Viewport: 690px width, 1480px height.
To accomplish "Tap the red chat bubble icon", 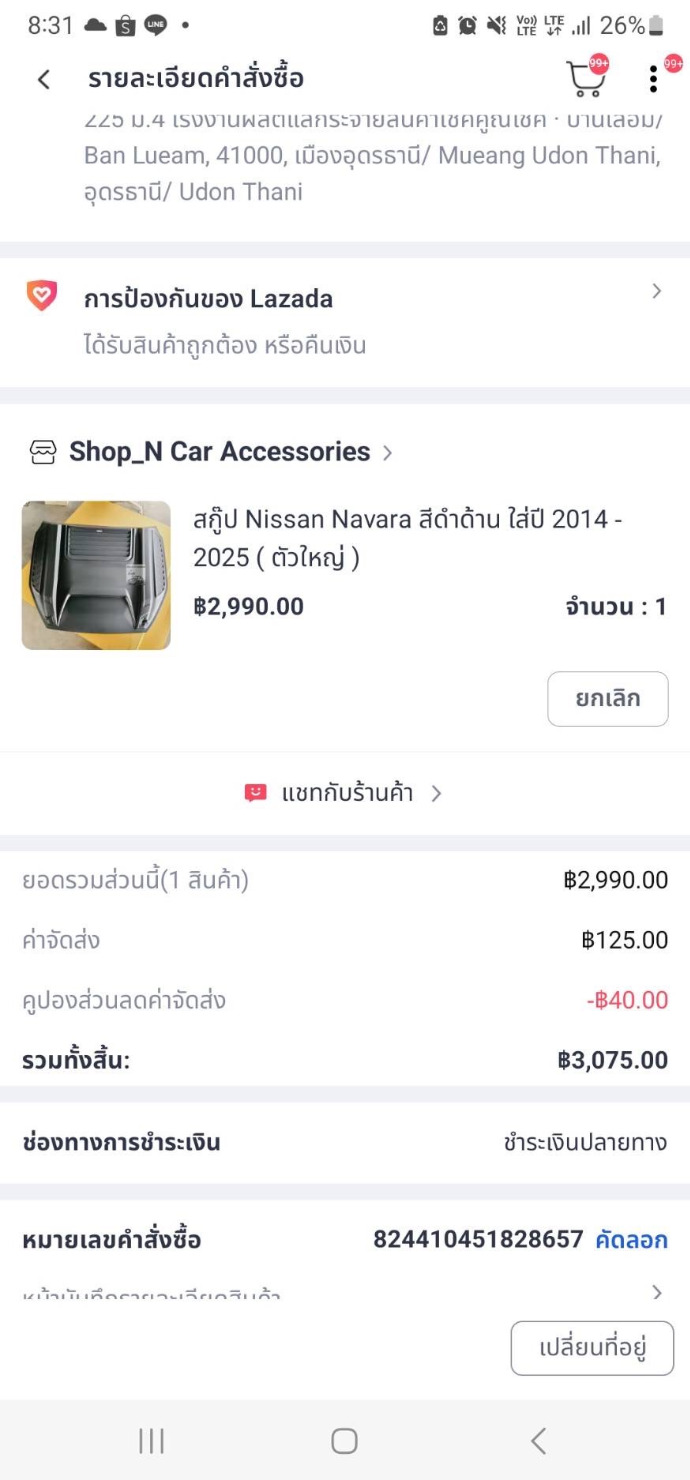I will pyautogui.click(x=256, y=793).
